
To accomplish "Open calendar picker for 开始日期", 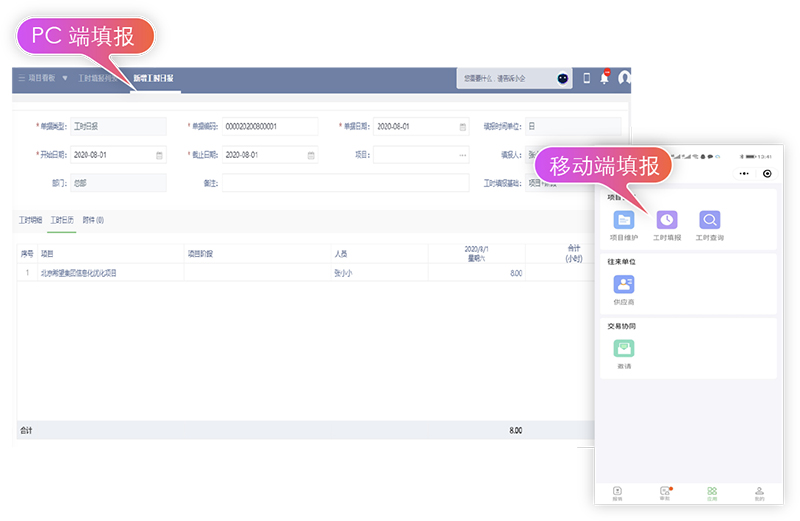I will [x=159, y=155].
